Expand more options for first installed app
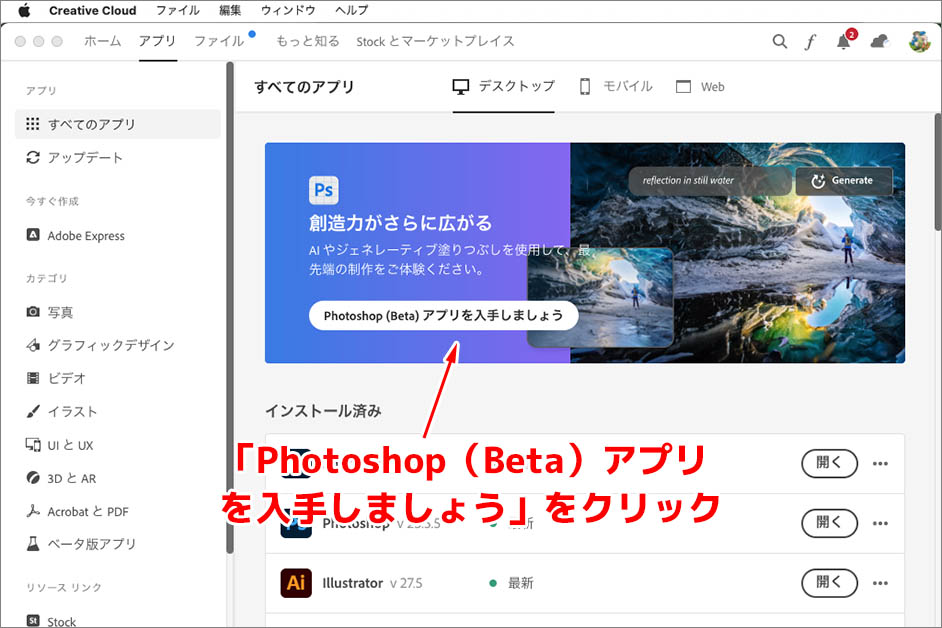Viewport: 942px width, 628px height. click(880, 463)
